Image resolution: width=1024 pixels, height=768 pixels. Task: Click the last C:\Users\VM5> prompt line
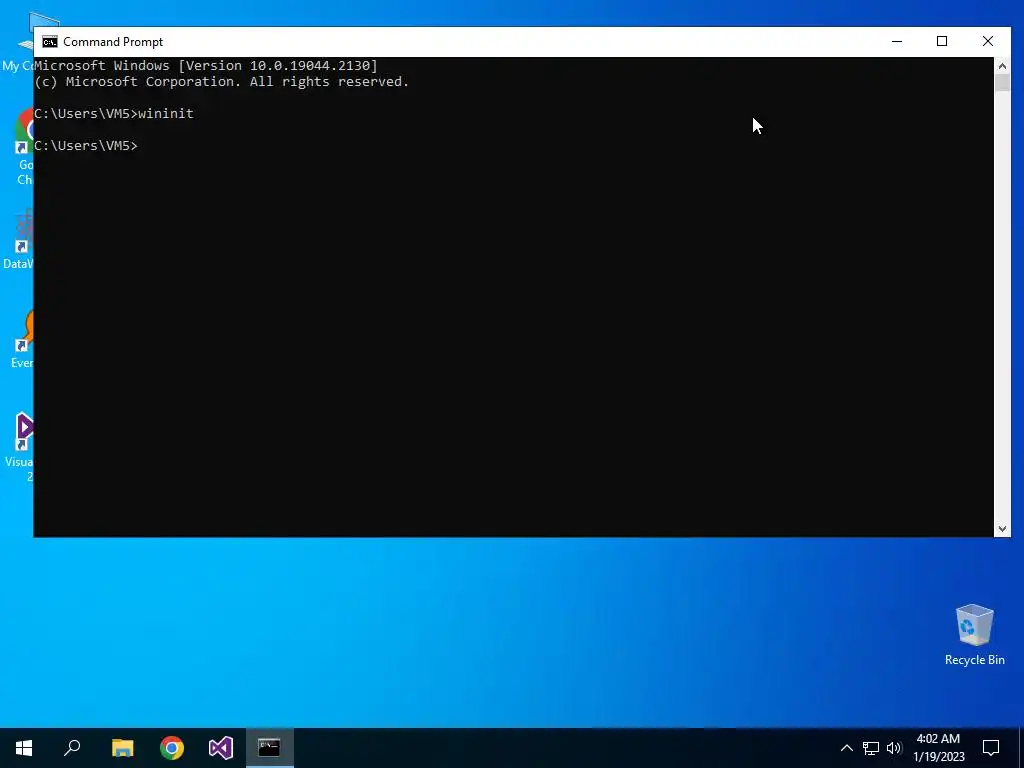tap(86, 146)
